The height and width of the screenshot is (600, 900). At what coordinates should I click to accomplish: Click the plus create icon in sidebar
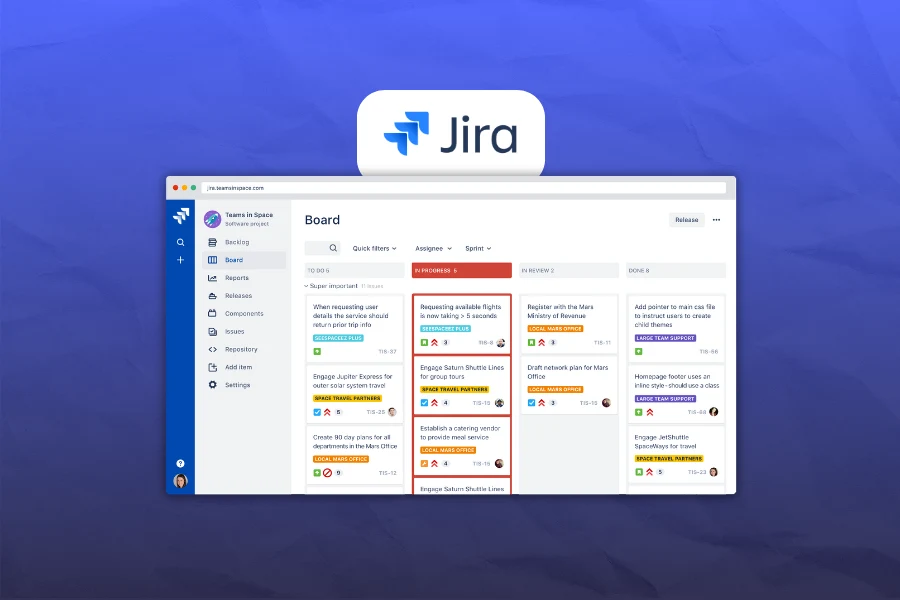180,260
